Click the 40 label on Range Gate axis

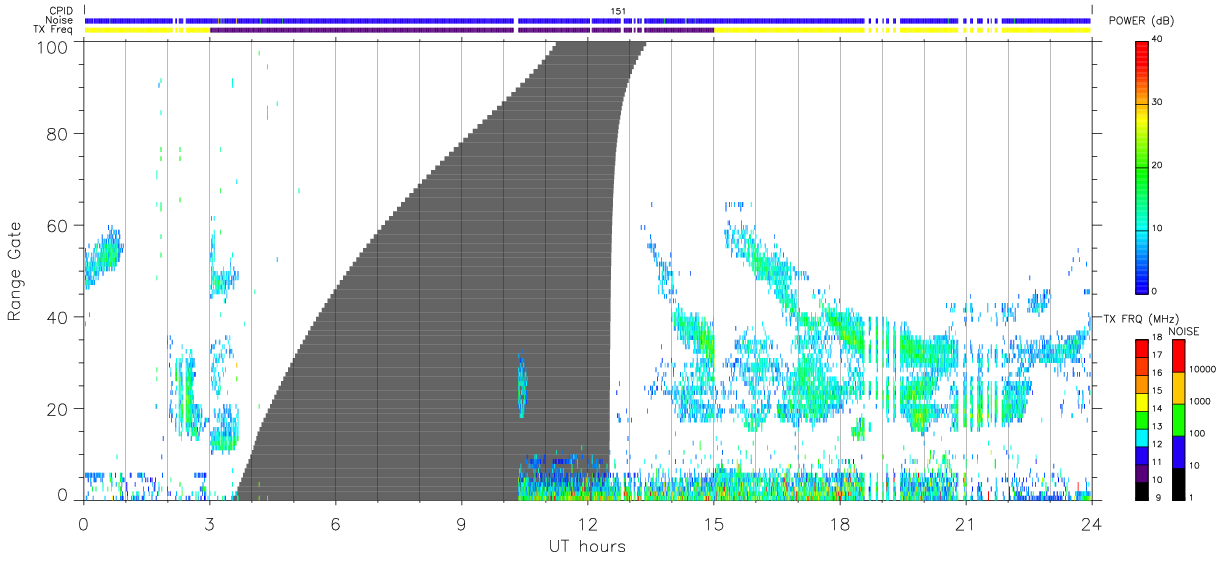coord(58,317)
